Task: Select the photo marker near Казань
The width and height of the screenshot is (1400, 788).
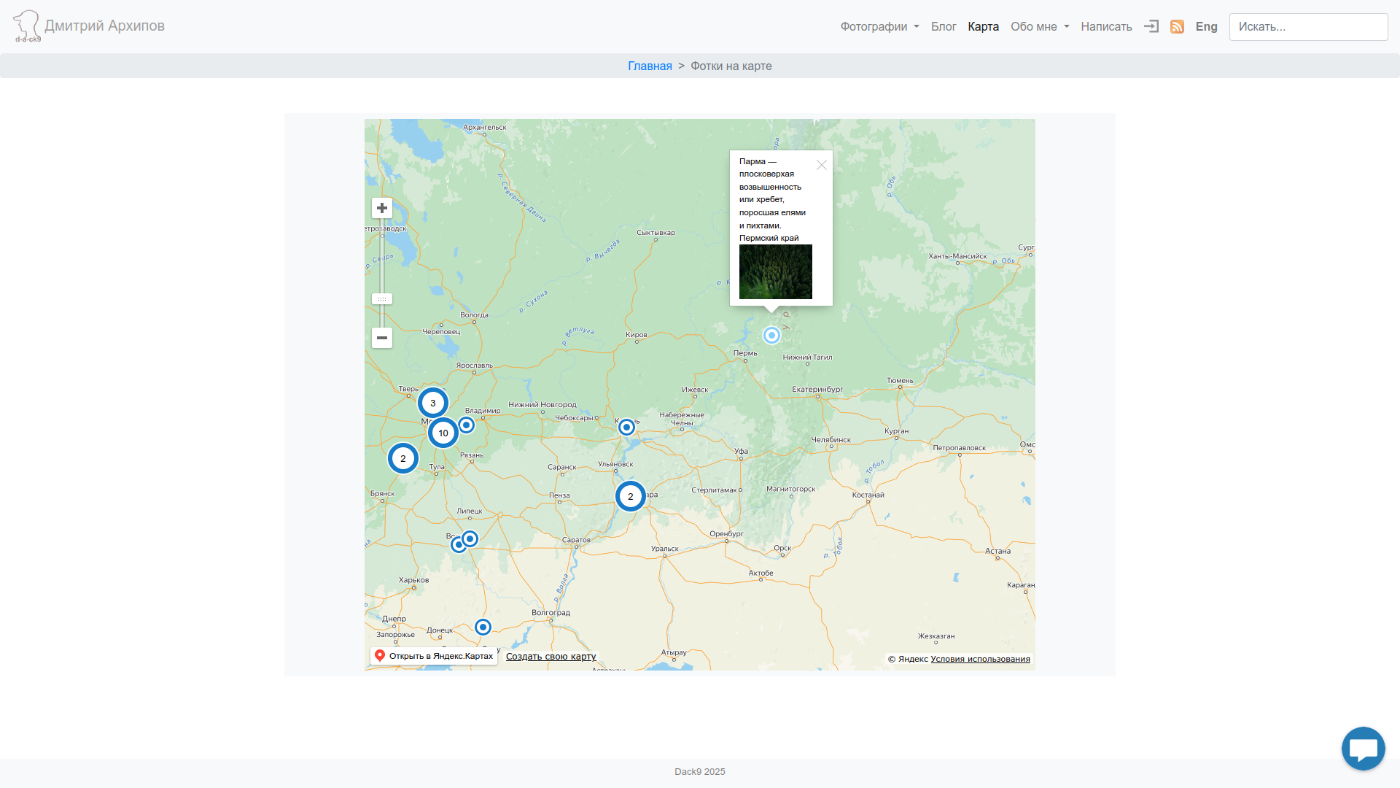Action: [x=627, y=427]
